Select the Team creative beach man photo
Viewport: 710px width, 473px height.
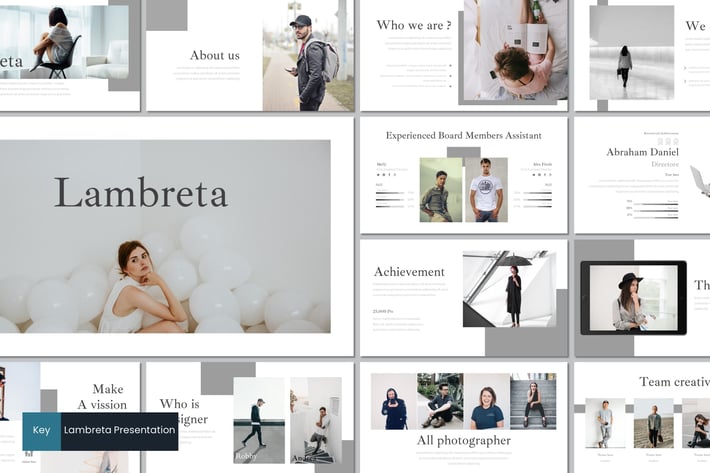click(653, 423)
